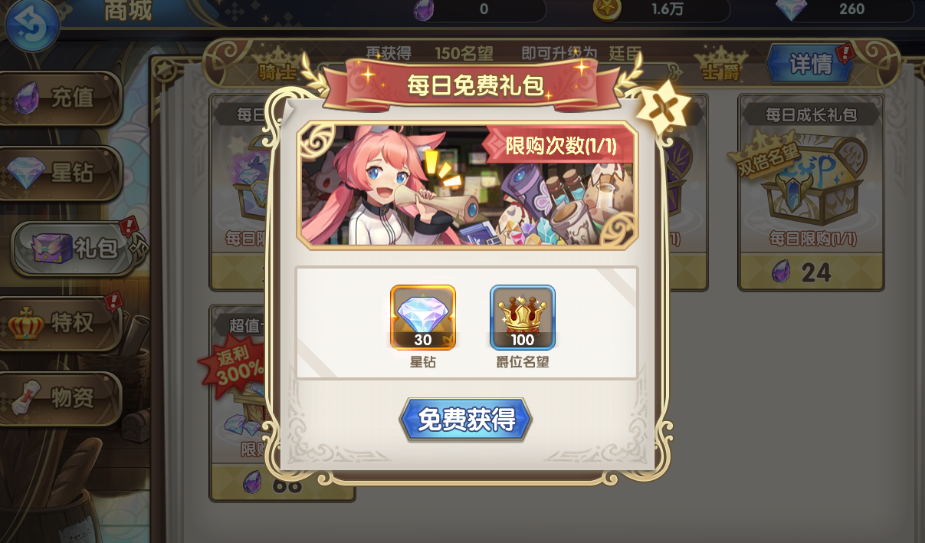Image resolution: width=925 pixels, height=543 pixels.
Task: Open the 详情 details button
Action: (x=811, y=63)
